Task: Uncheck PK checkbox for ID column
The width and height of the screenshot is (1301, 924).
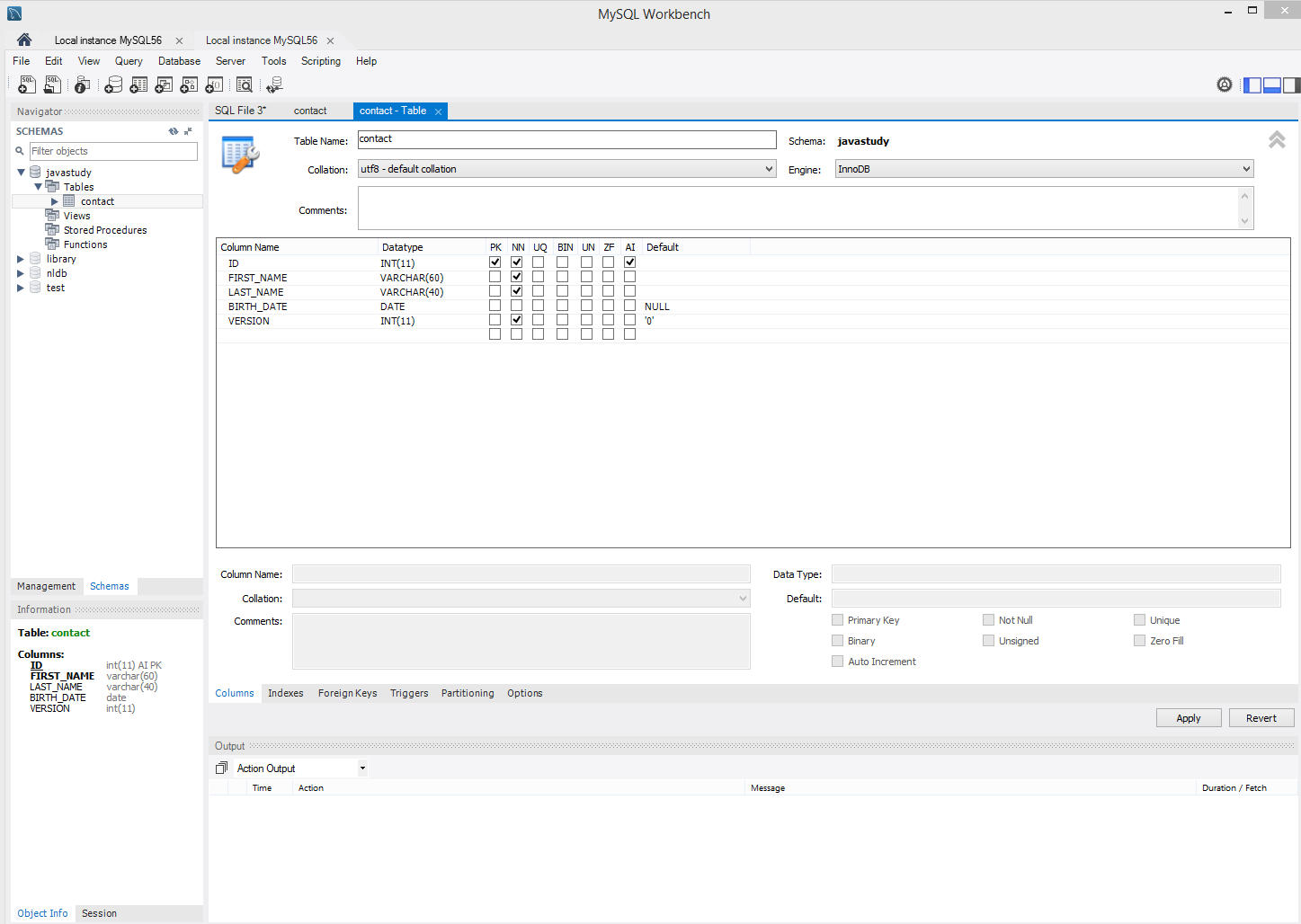Action: pyautogui.click(x=495, y=262)
